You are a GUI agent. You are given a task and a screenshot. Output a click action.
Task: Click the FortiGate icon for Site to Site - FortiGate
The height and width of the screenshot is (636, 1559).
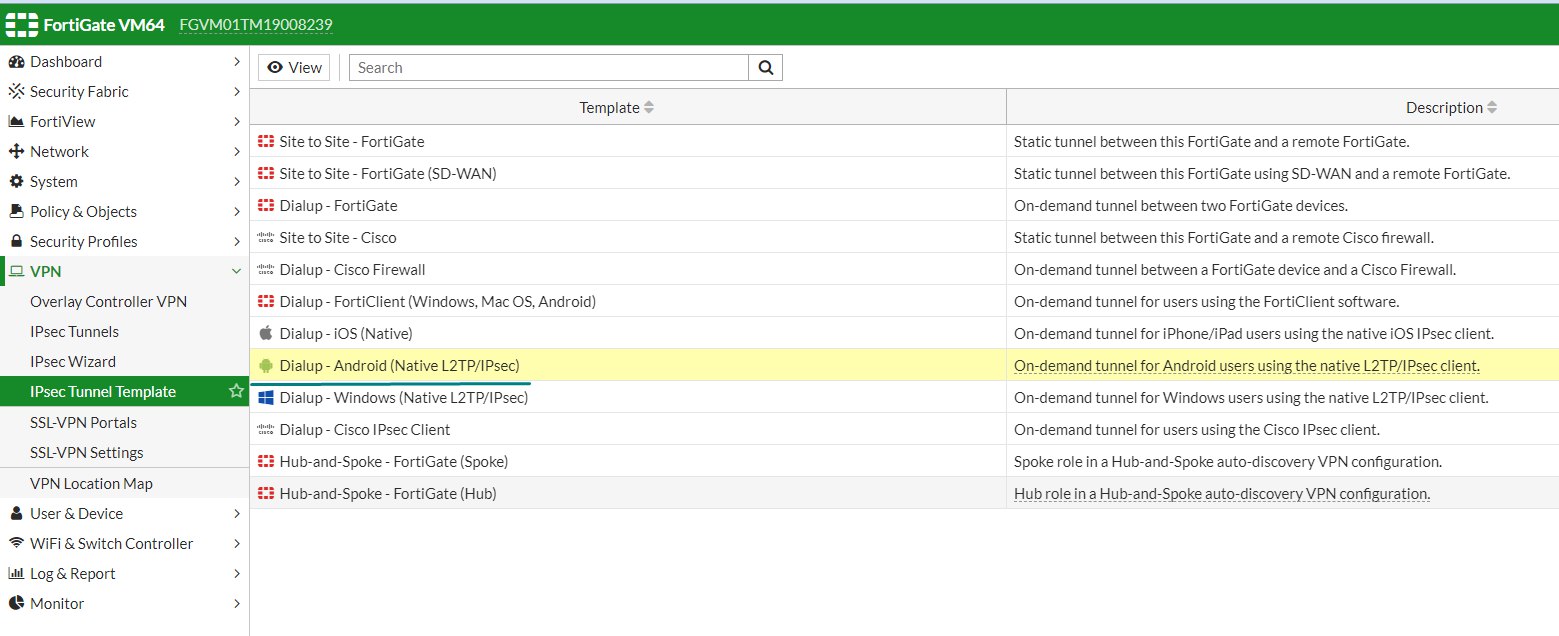point(266,142)
